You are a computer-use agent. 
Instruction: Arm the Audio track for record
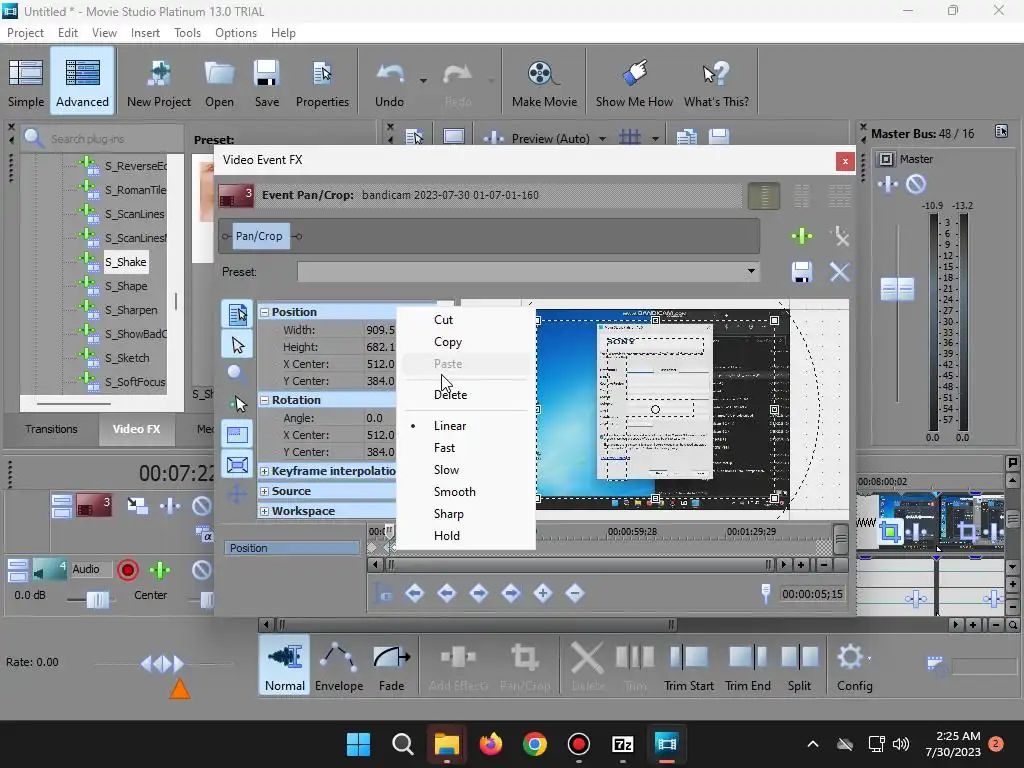tap(128, 570)
